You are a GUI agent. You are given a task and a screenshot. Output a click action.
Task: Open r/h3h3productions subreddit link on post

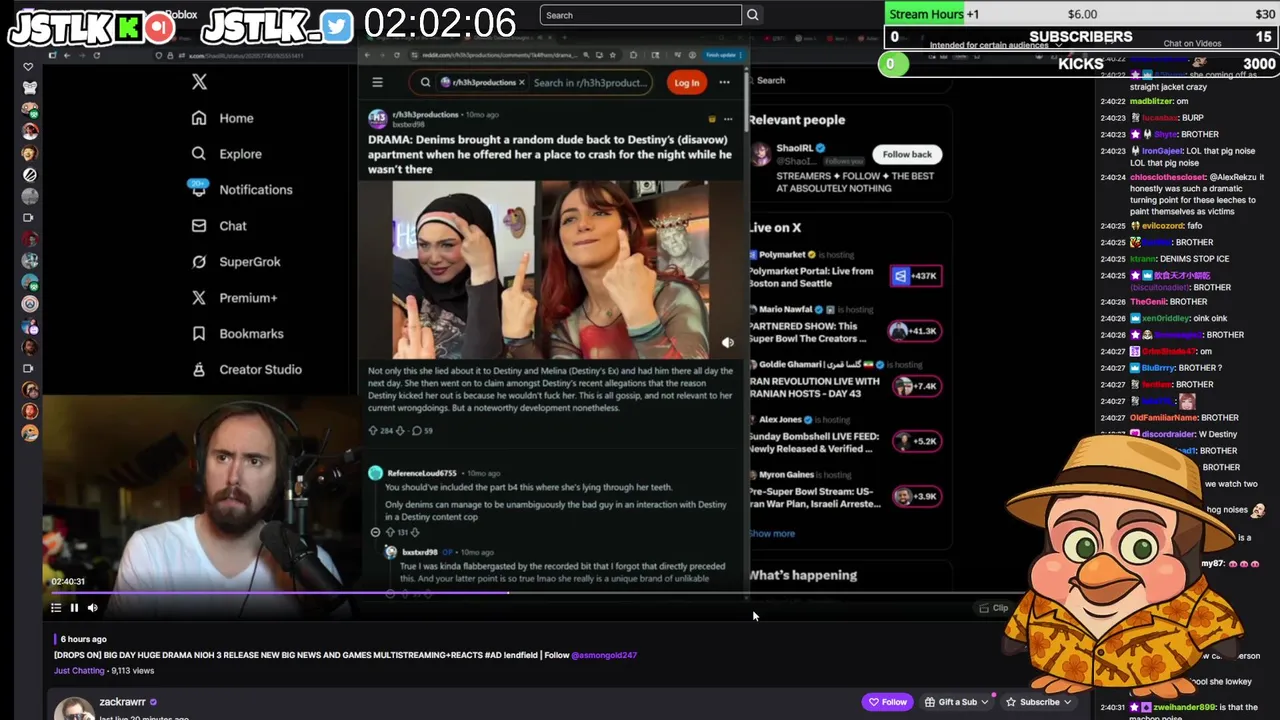pos(425,115)
